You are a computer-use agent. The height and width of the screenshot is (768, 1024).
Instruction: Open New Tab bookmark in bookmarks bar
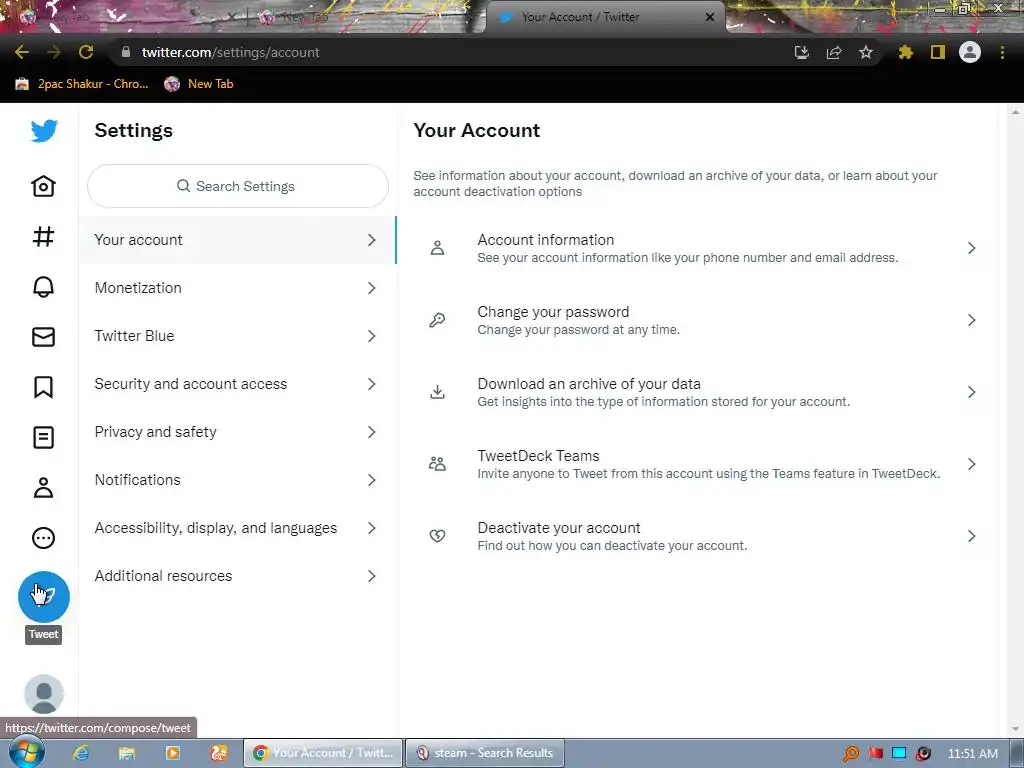click(199, 84)
